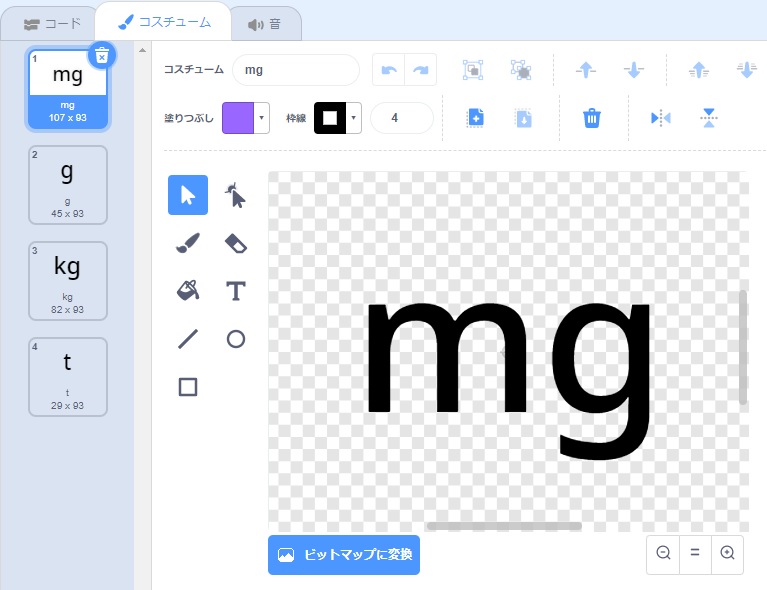Click ビットマップに変換 button
Screen dimensions: 767x590
344,555
